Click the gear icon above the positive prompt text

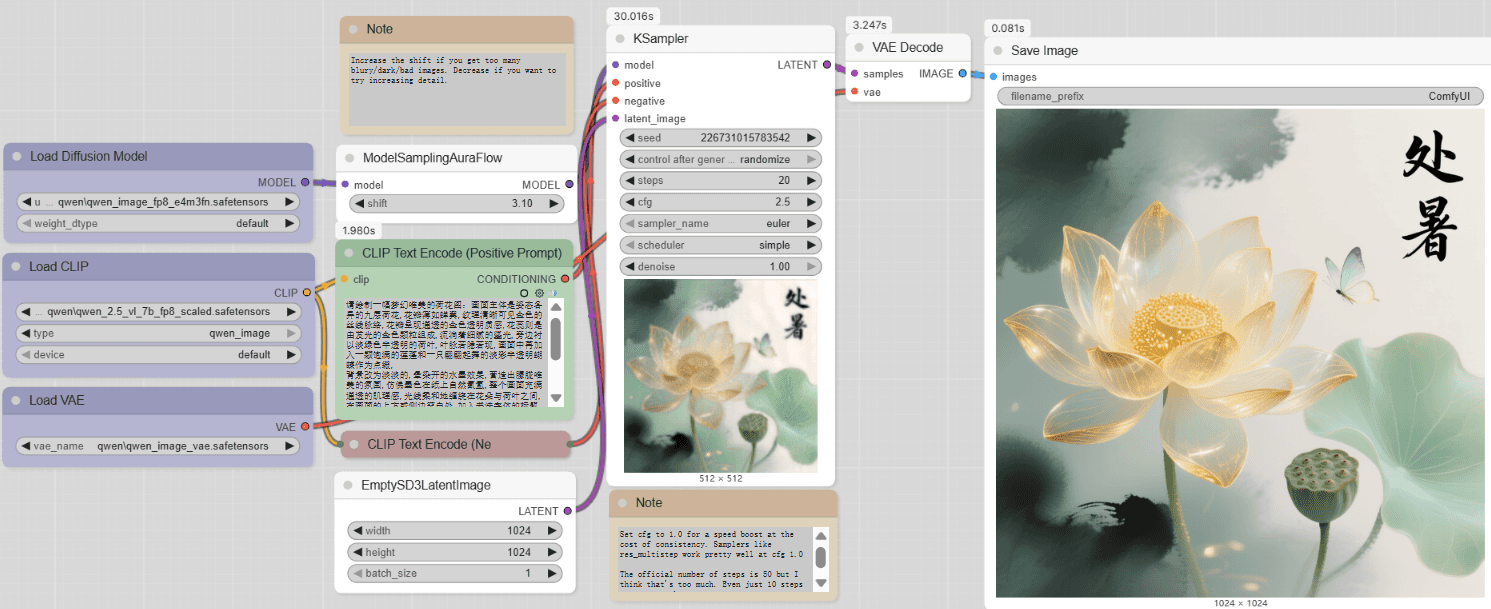[539, 293]
